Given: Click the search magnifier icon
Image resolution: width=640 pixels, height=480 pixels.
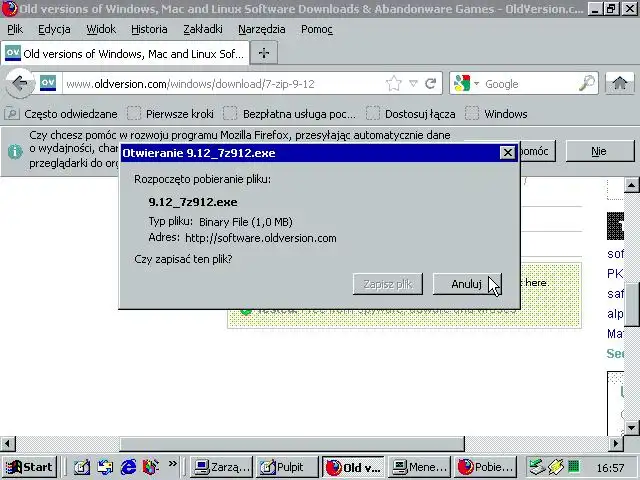Looking at the screenshot, I should pos(587,83).
